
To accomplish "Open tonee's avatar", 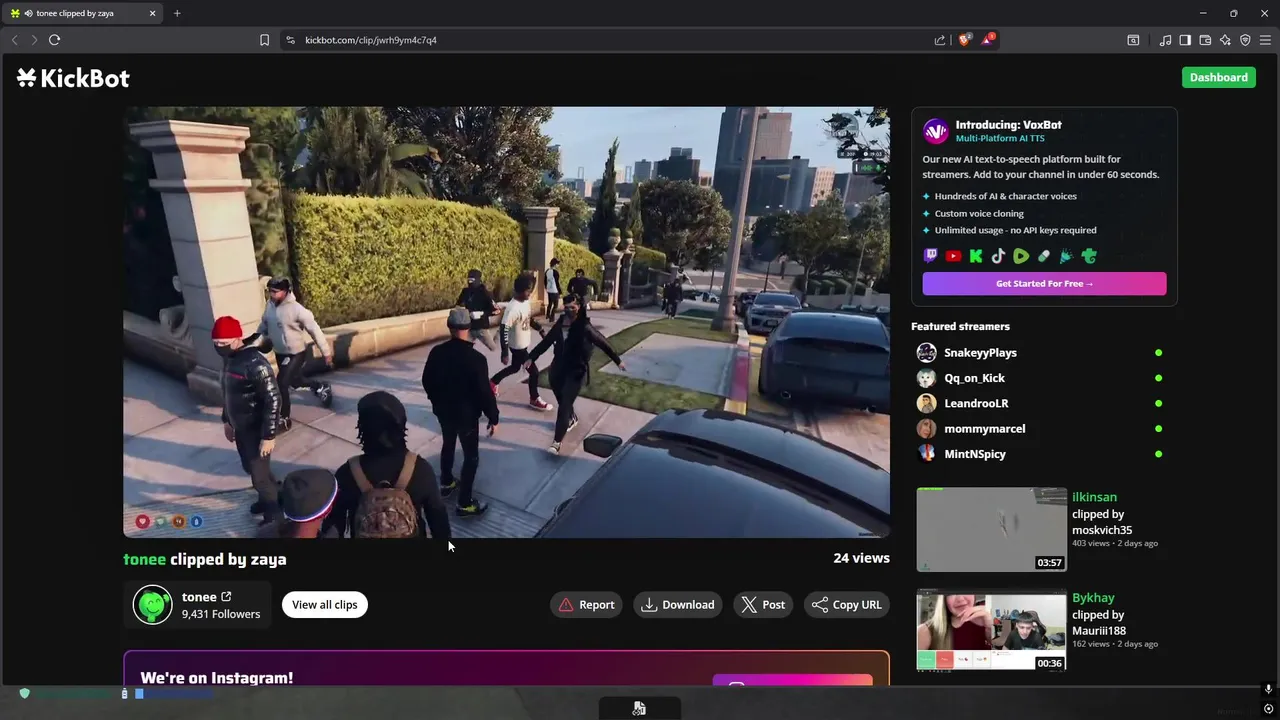I will point(153,605).
